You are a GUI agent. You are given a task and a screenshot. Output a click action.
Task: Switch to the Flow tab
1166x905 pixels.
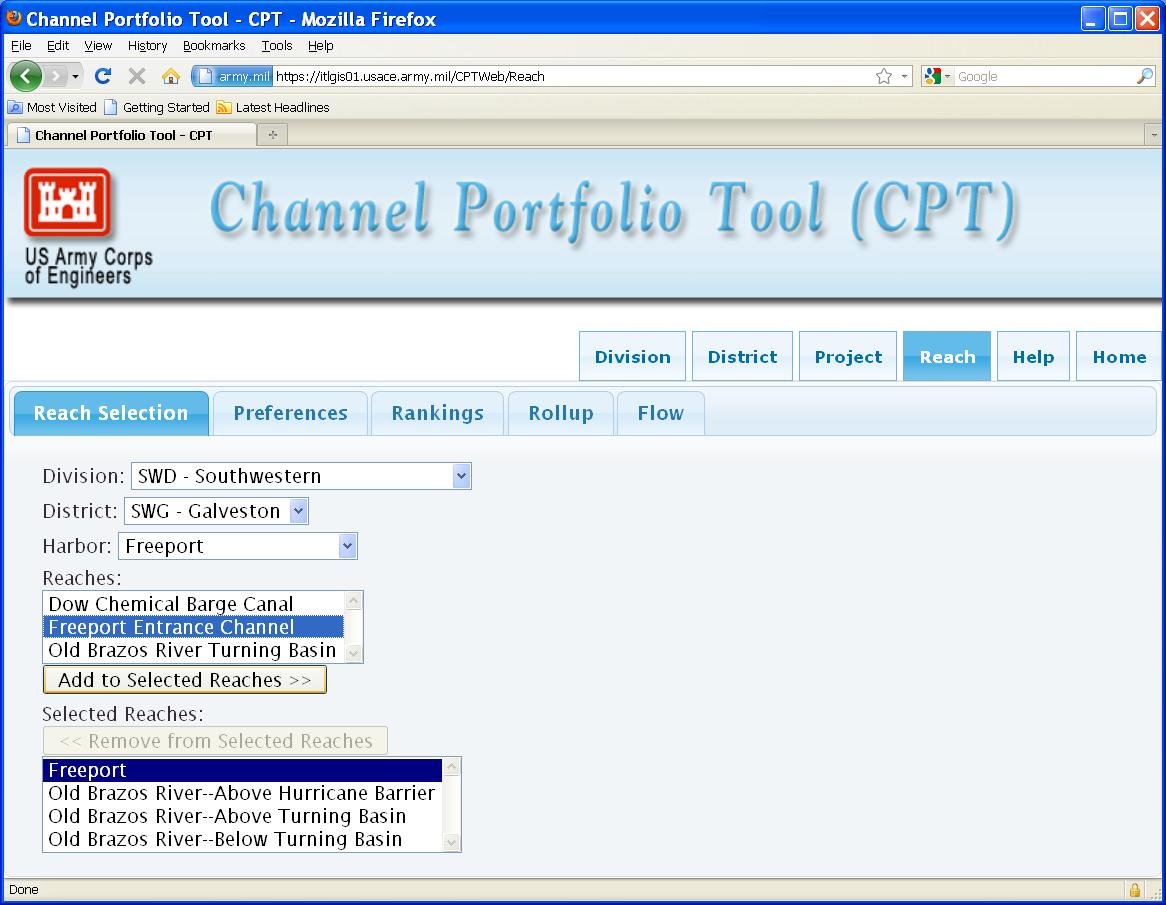661,413
